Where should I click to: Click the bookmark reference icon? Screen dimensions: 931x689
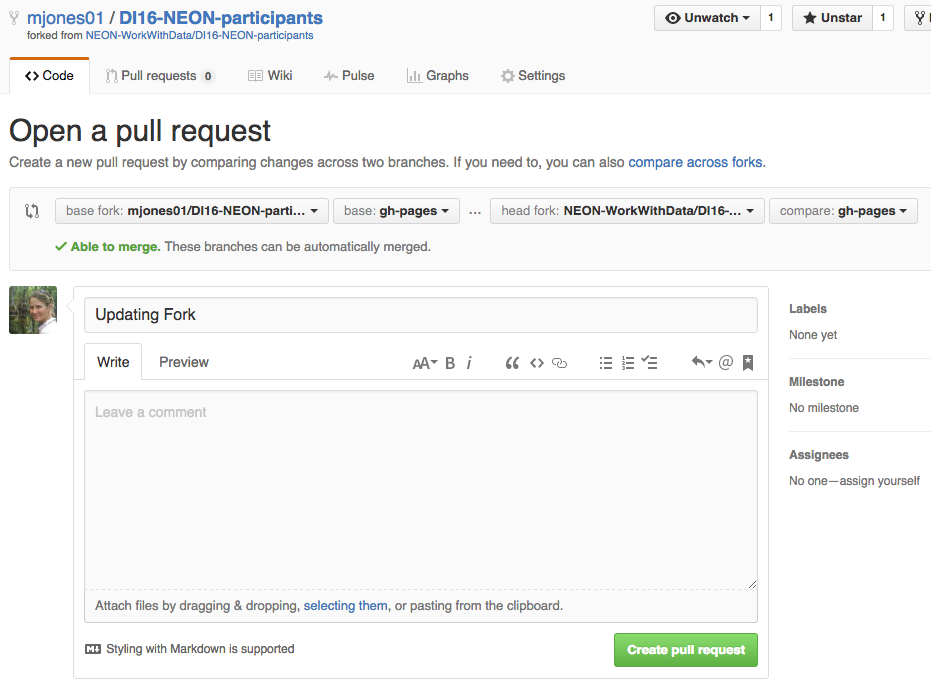[748, 363]
